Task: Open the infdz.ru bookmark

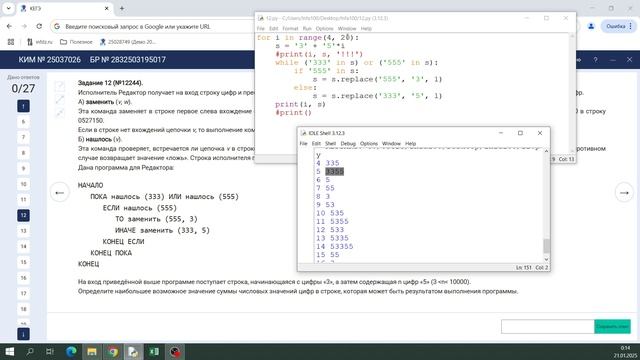Action: coord(40,42)
